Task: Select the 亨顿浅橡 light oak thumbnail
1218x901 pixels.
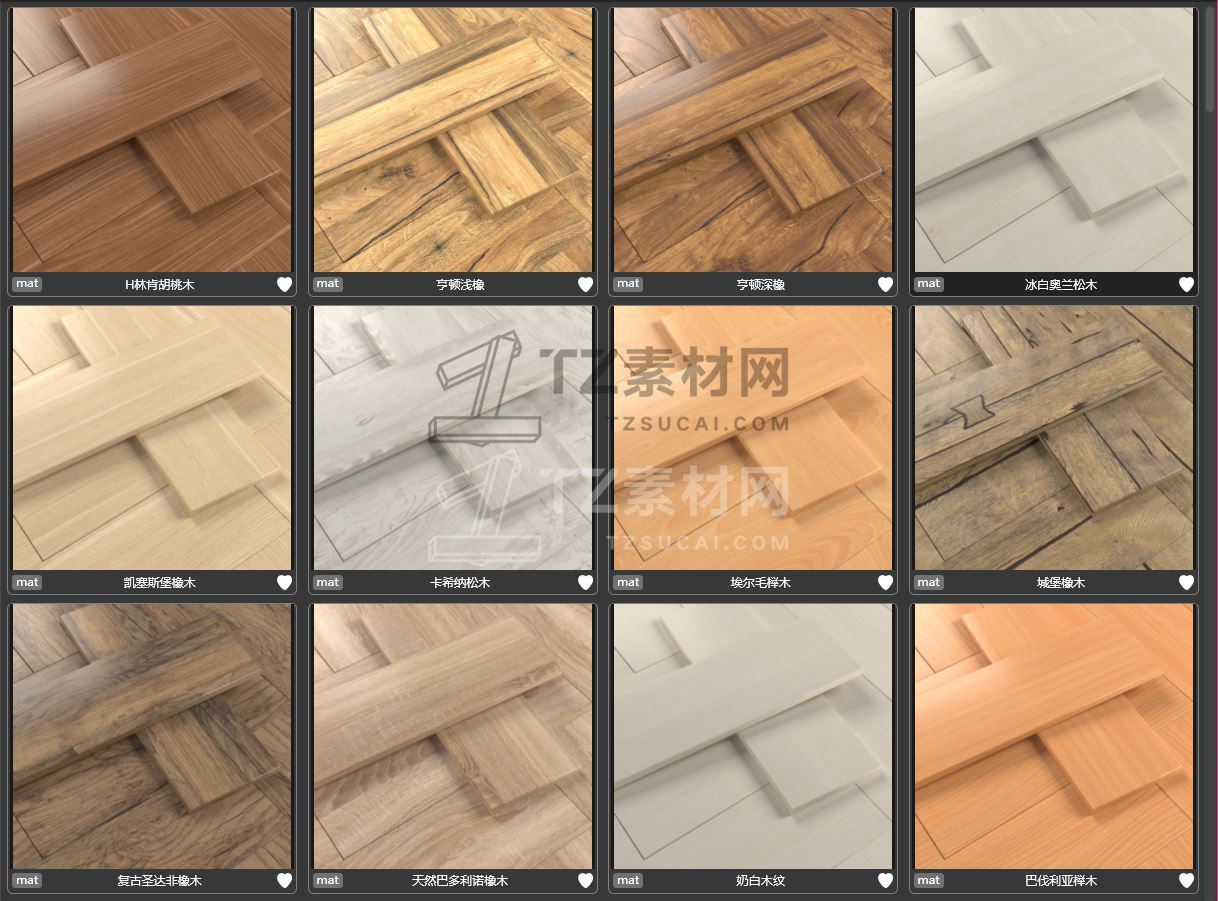Action: 453,140
